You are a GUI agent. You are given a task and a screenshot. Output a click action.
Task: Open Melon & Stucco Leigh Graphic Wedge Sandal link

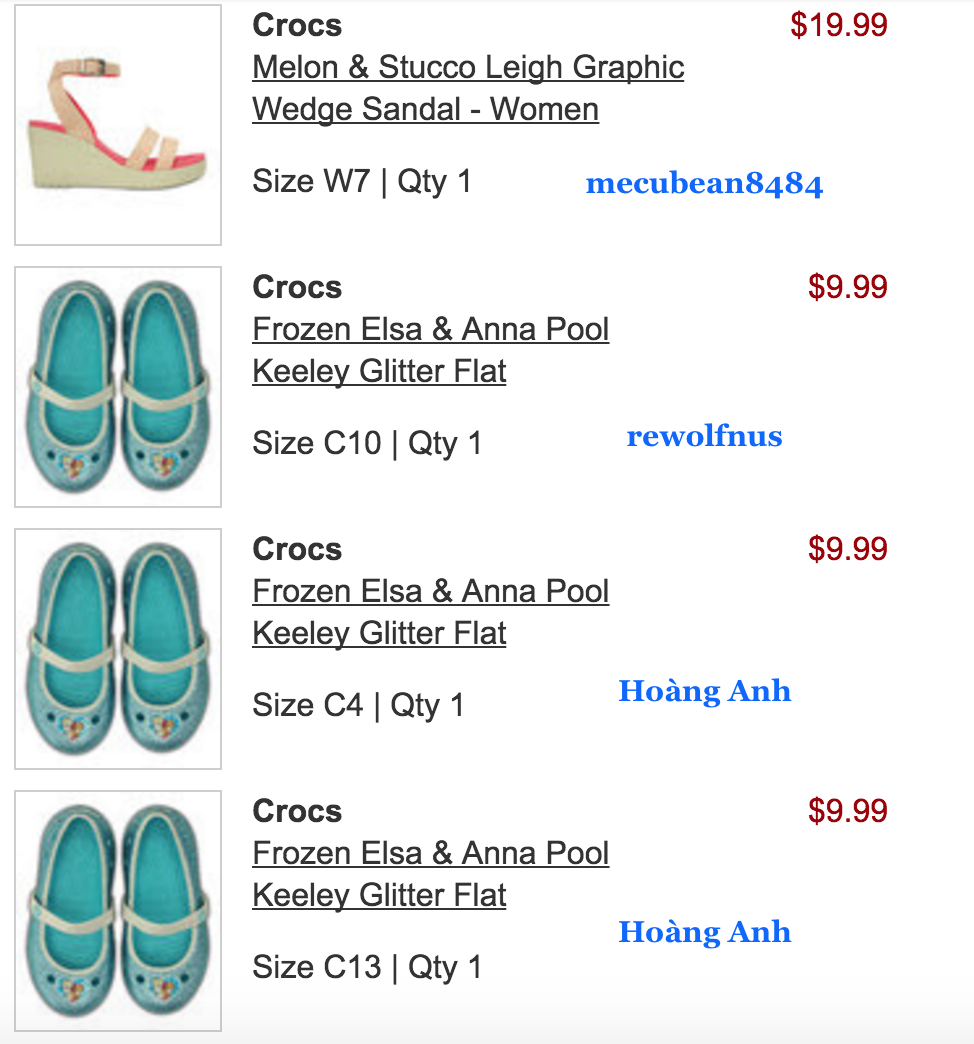coord(468,88)
